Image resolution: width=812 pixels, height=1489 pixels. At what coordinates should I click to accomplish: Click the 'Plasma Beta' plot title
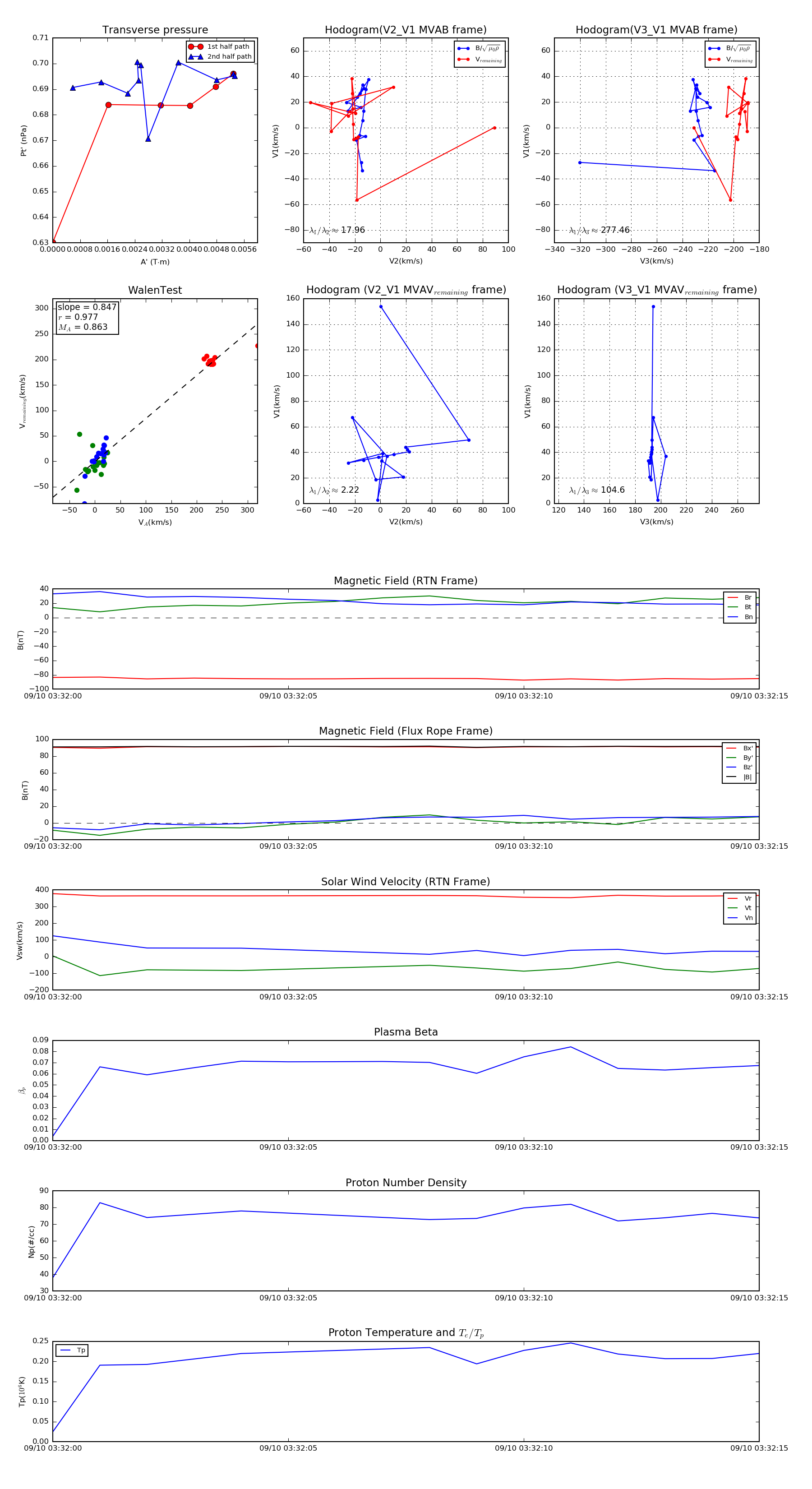[406, 1032]
